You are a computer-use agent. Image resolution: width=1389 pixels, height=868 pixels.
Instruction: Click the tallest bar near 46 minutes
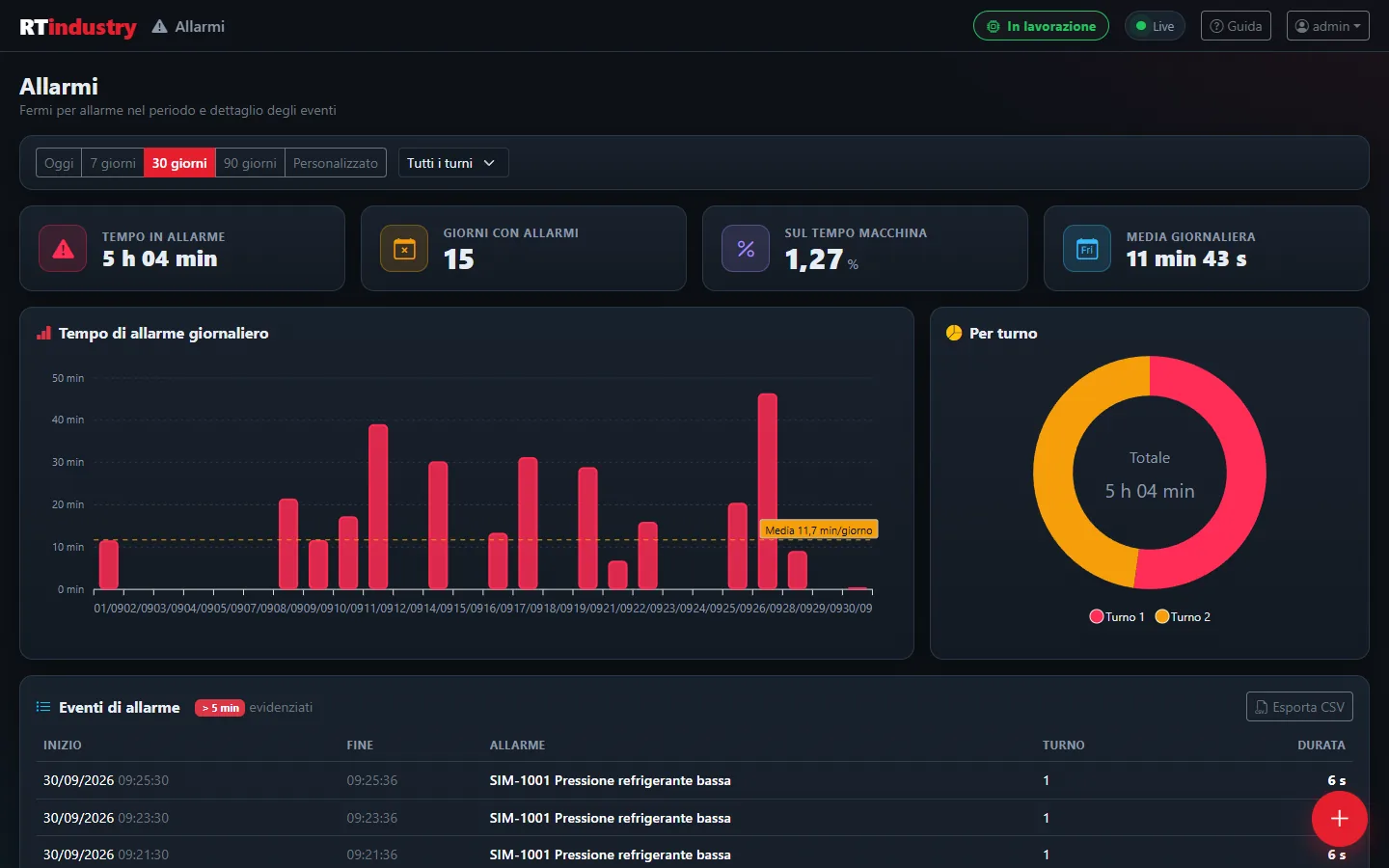pyautogui.click(x=767, y=491)
